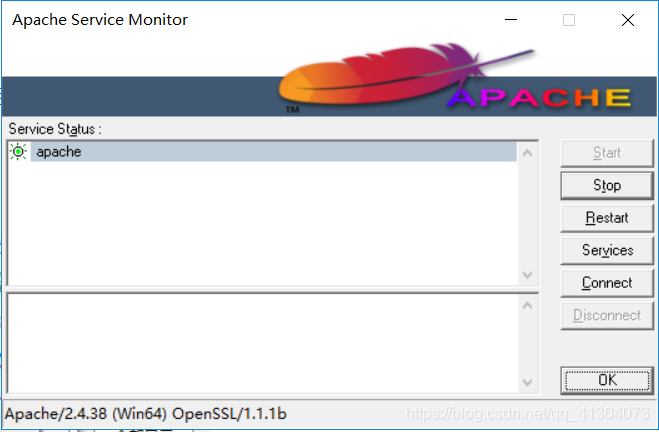659x432 pixels.
Task: Open the Services button
Action: tap(607, 250)
